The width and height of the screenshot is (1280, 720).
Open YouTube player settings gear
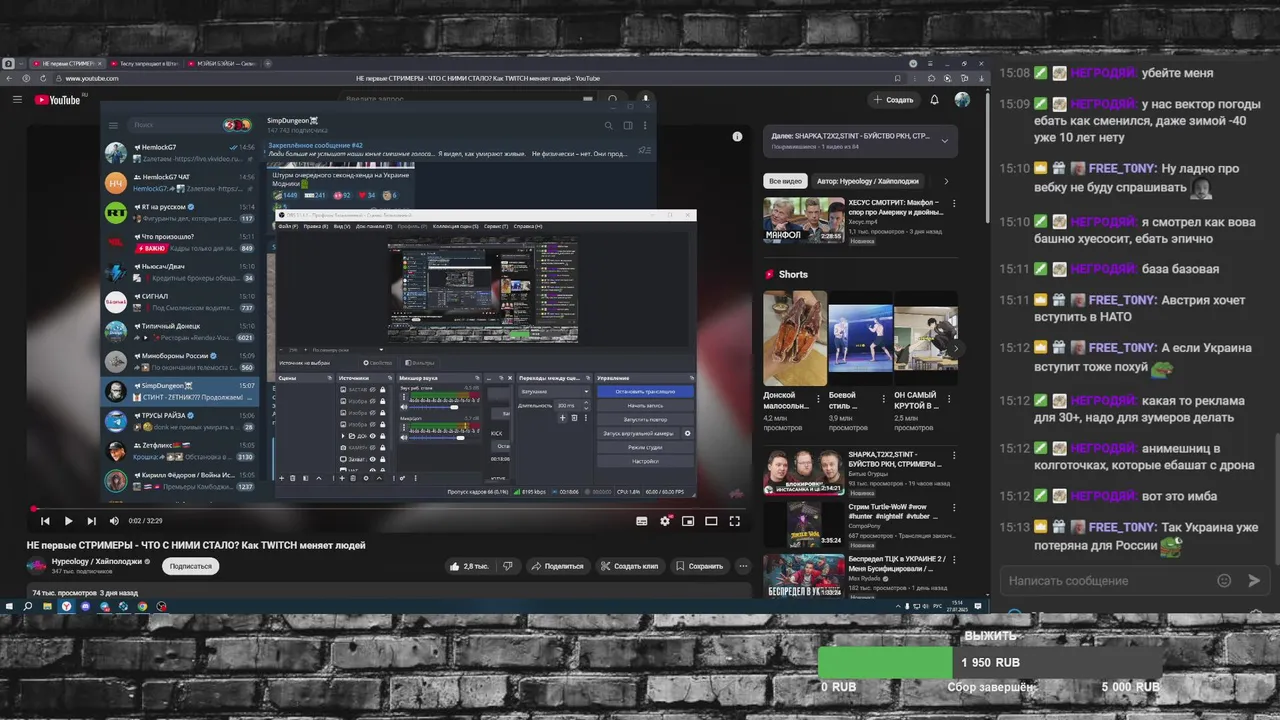tap(665, 521)
